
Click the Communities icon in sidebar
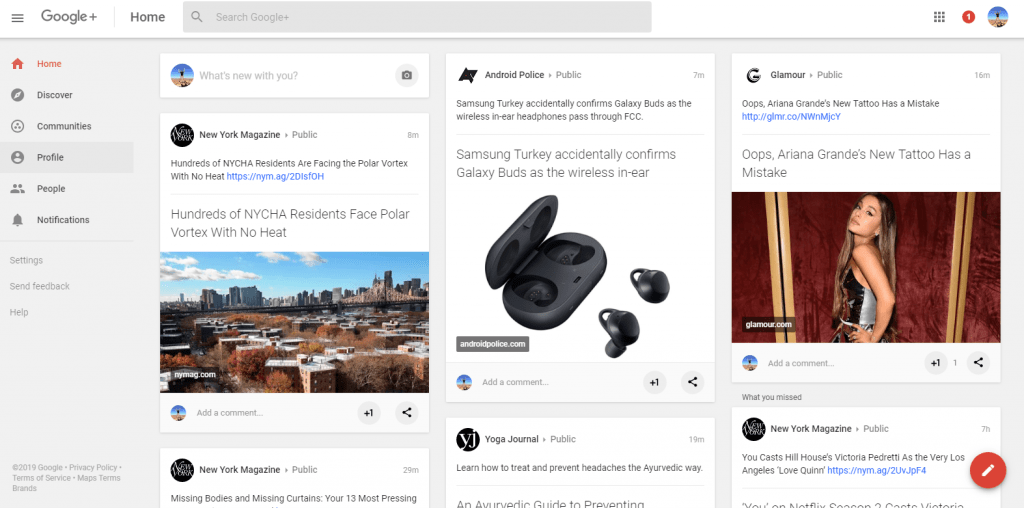18,126
